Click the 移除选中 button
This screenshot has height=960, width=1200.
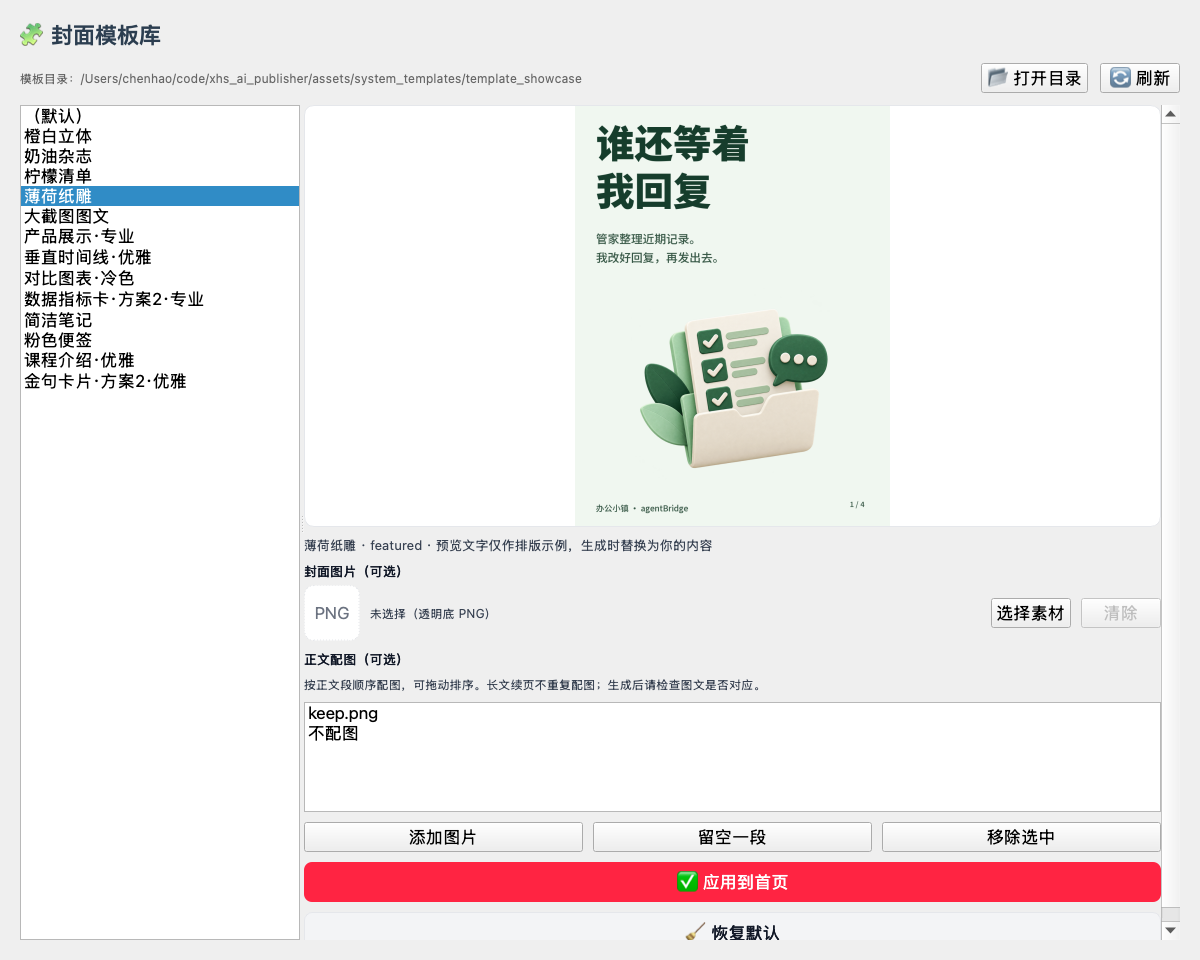coord(1021,837)
